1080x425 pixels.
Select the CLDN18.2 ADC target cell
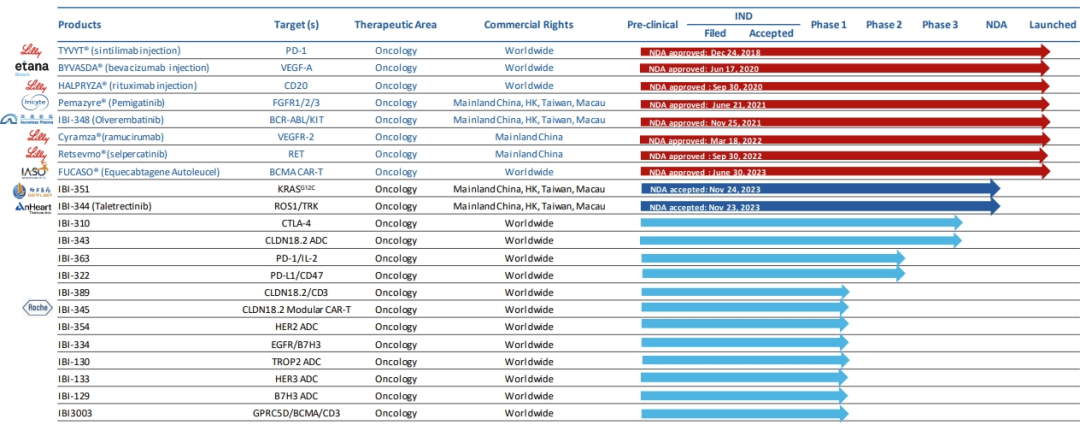click(296, 240)
